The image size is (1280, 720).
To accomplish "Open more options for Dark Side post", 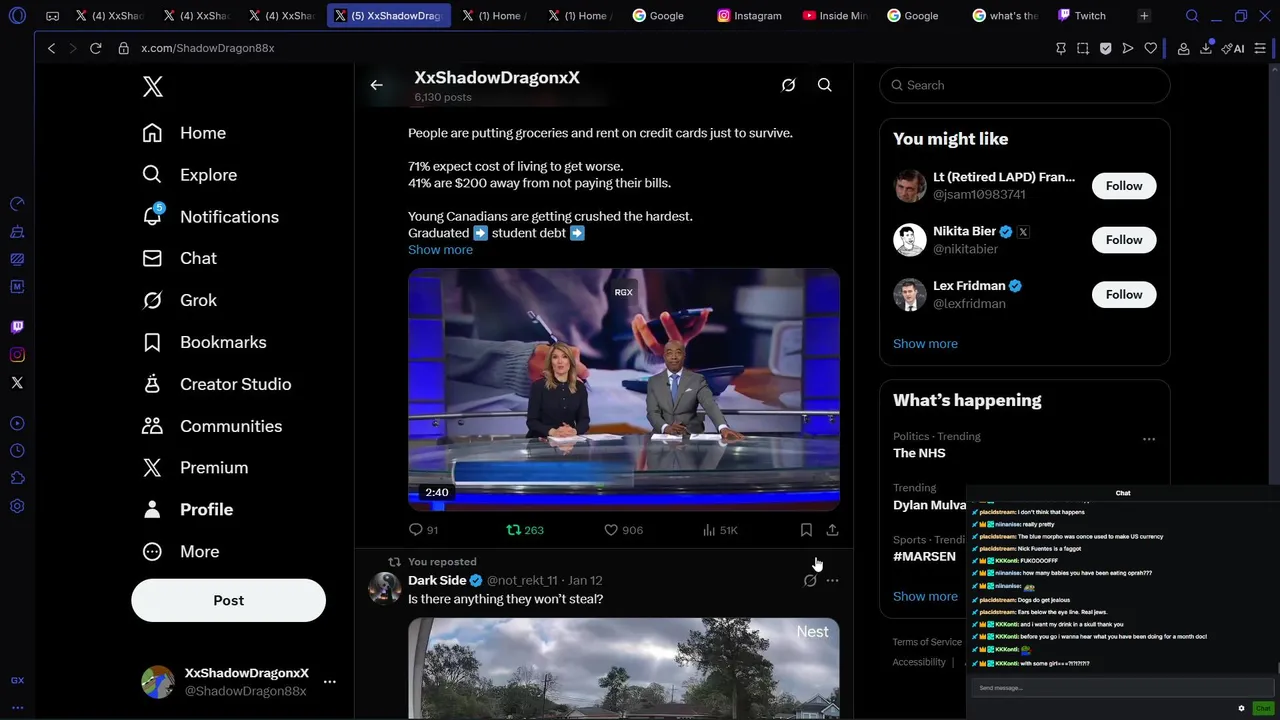I will click(x=832, y=580).
